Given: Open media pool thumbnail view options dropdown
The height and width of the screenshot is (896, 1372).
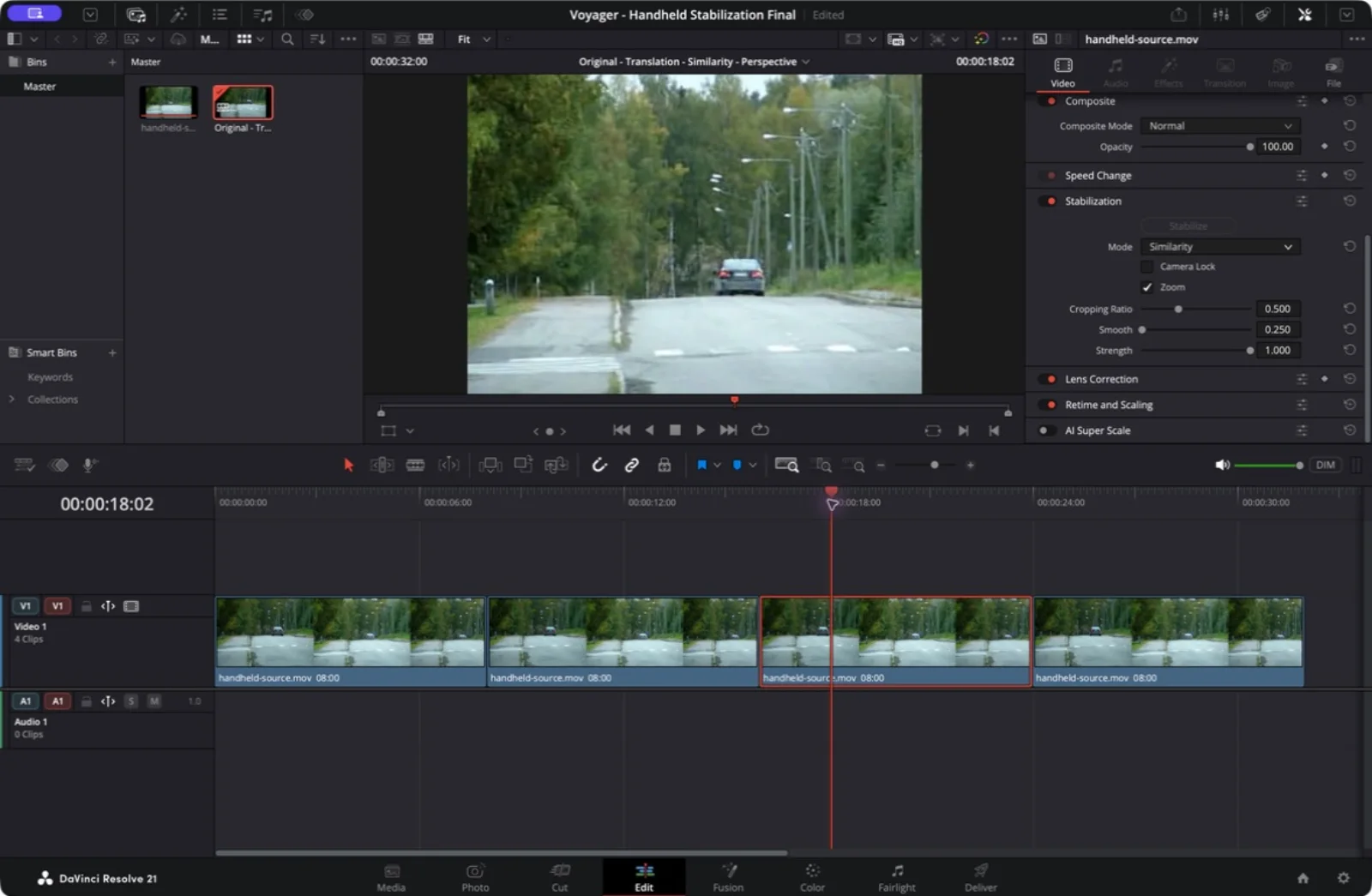Looking at the screenshot, I should [x=260, y=39].
